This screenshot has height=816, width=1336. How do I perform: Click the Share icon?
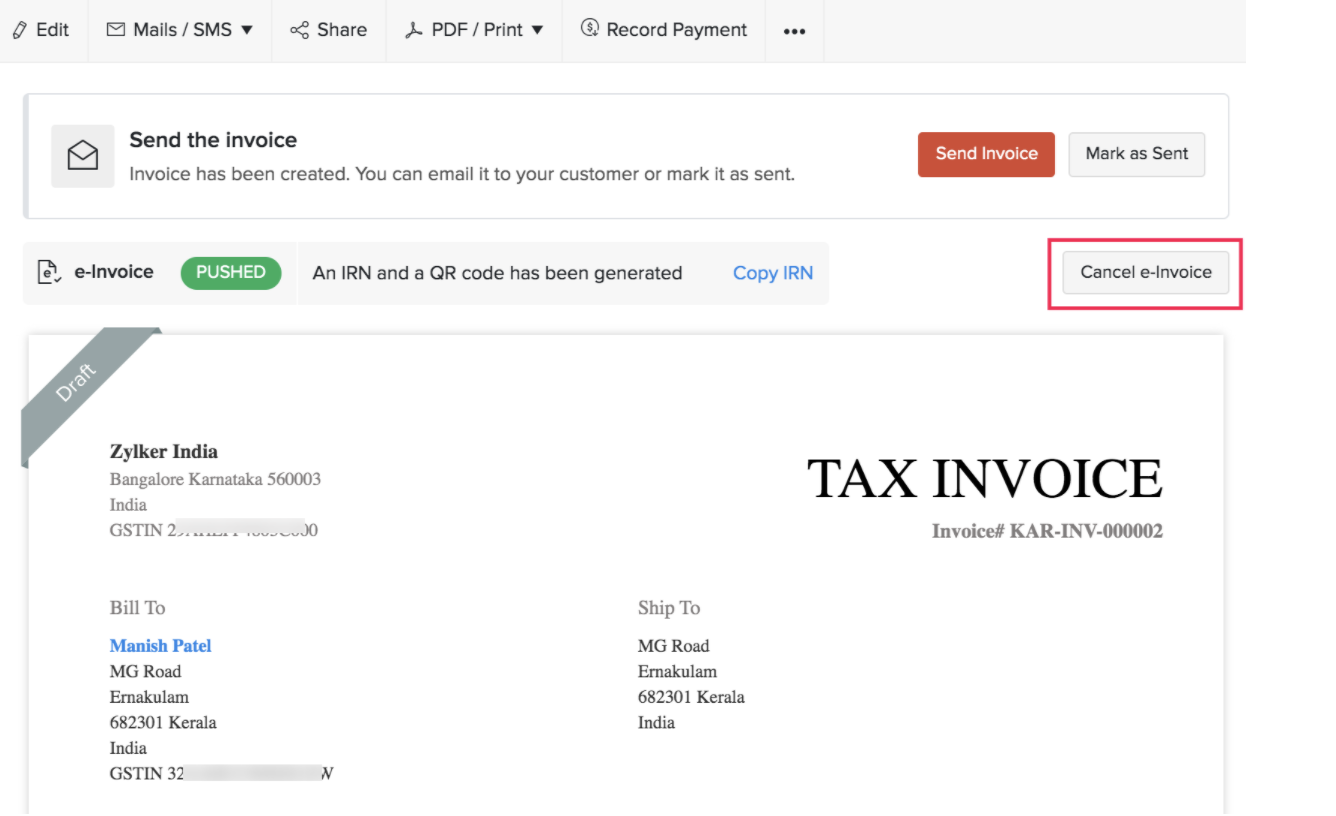(x=298, y=29)
